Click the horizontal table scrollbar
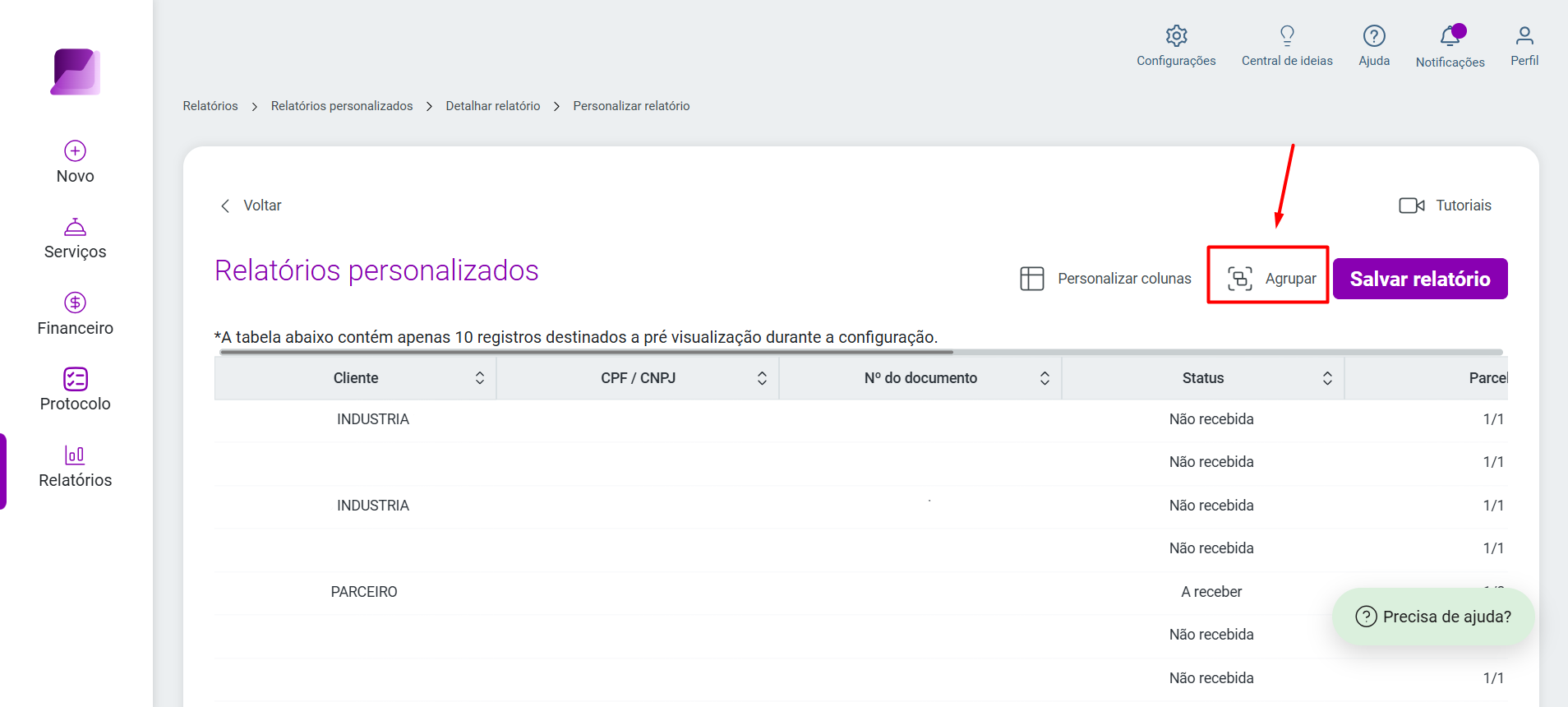 pos(587,352)
